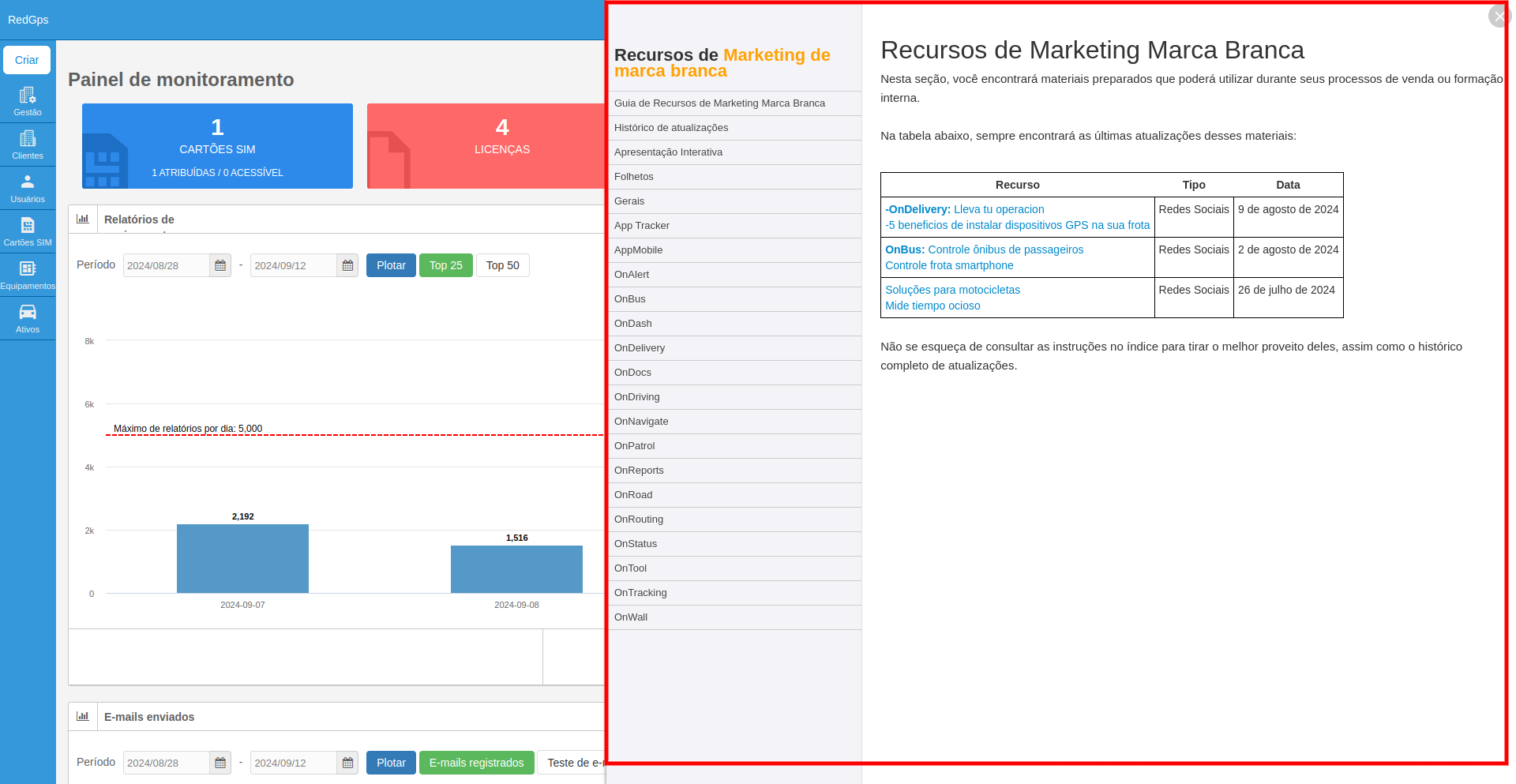The image size is (1516, 784).
Task: Click the Cartões SIM summary card
Action: pyautogui.click(x=217, y=146)
